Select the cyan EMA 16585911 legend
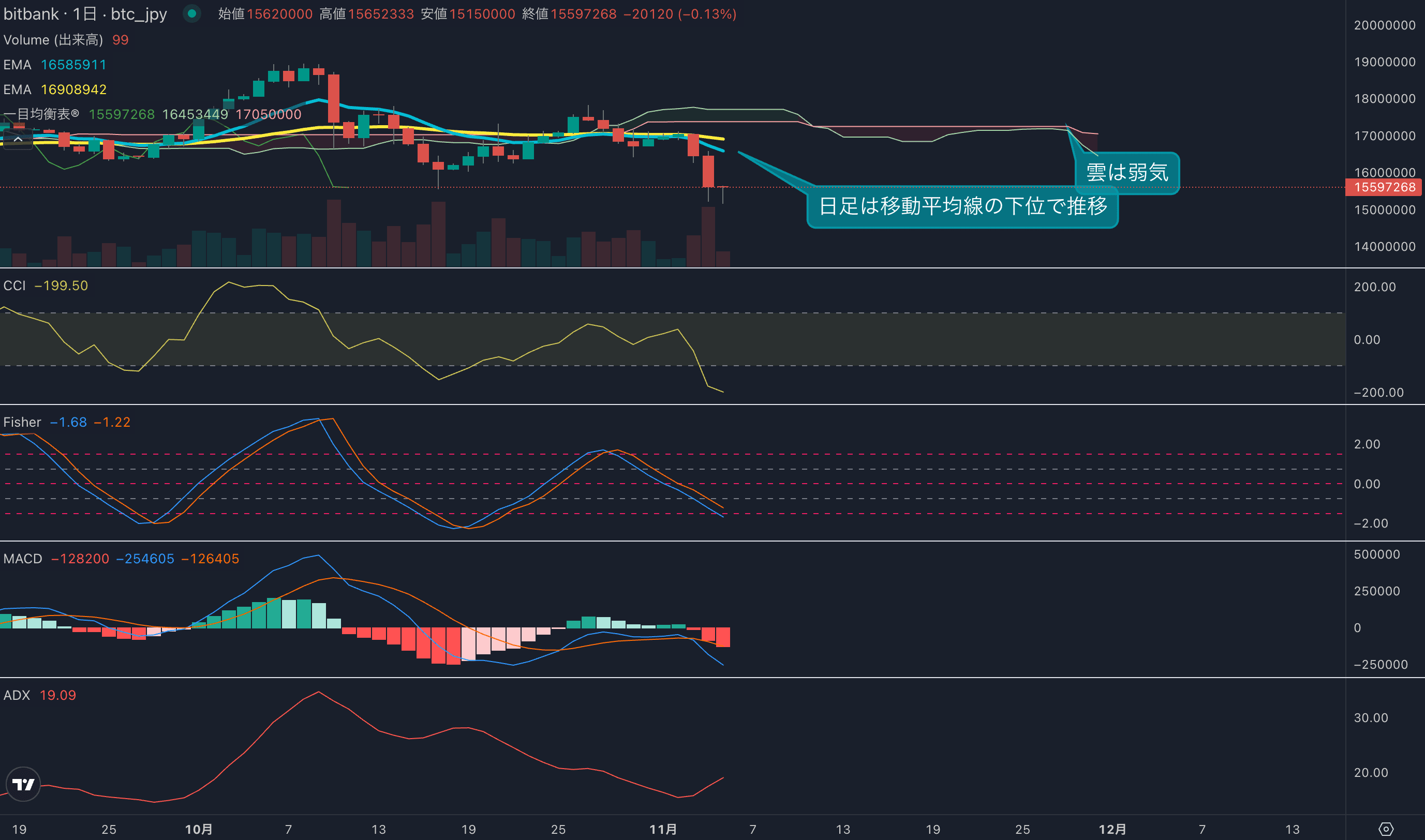1425x840 pixels. pos(55,65)
